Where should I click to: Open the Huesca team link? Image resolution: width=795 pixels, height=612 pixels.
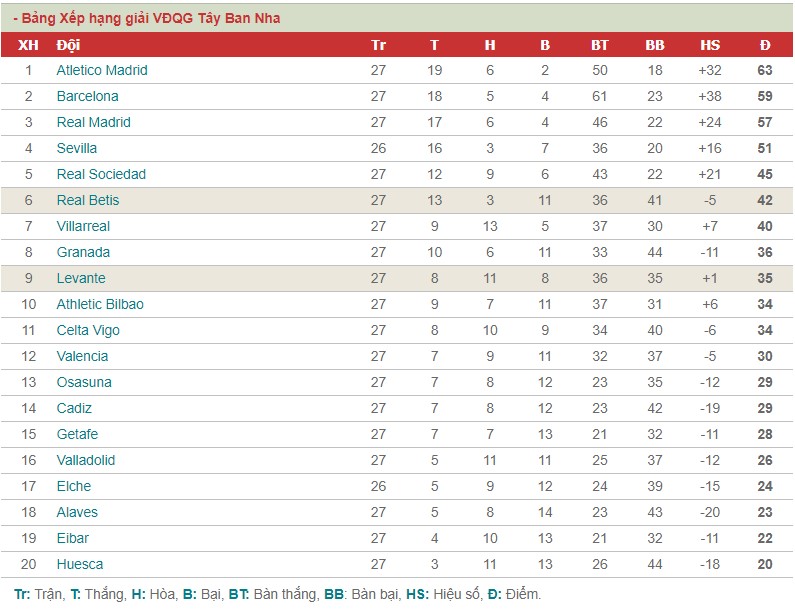coord(80,564)
